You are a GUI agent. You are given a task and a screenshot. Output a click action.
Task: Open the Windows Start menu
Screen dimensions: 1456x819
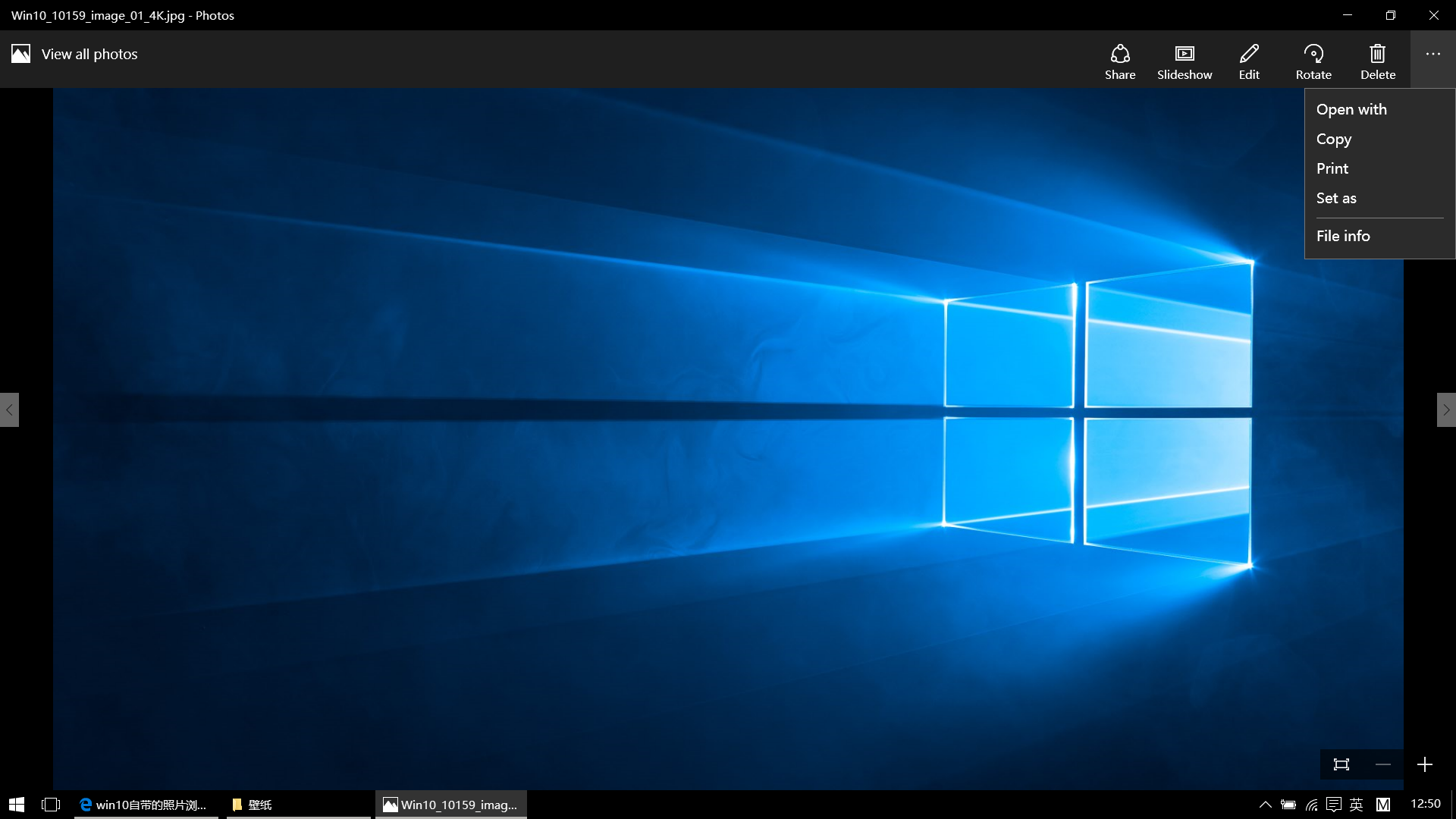(17, 805)
